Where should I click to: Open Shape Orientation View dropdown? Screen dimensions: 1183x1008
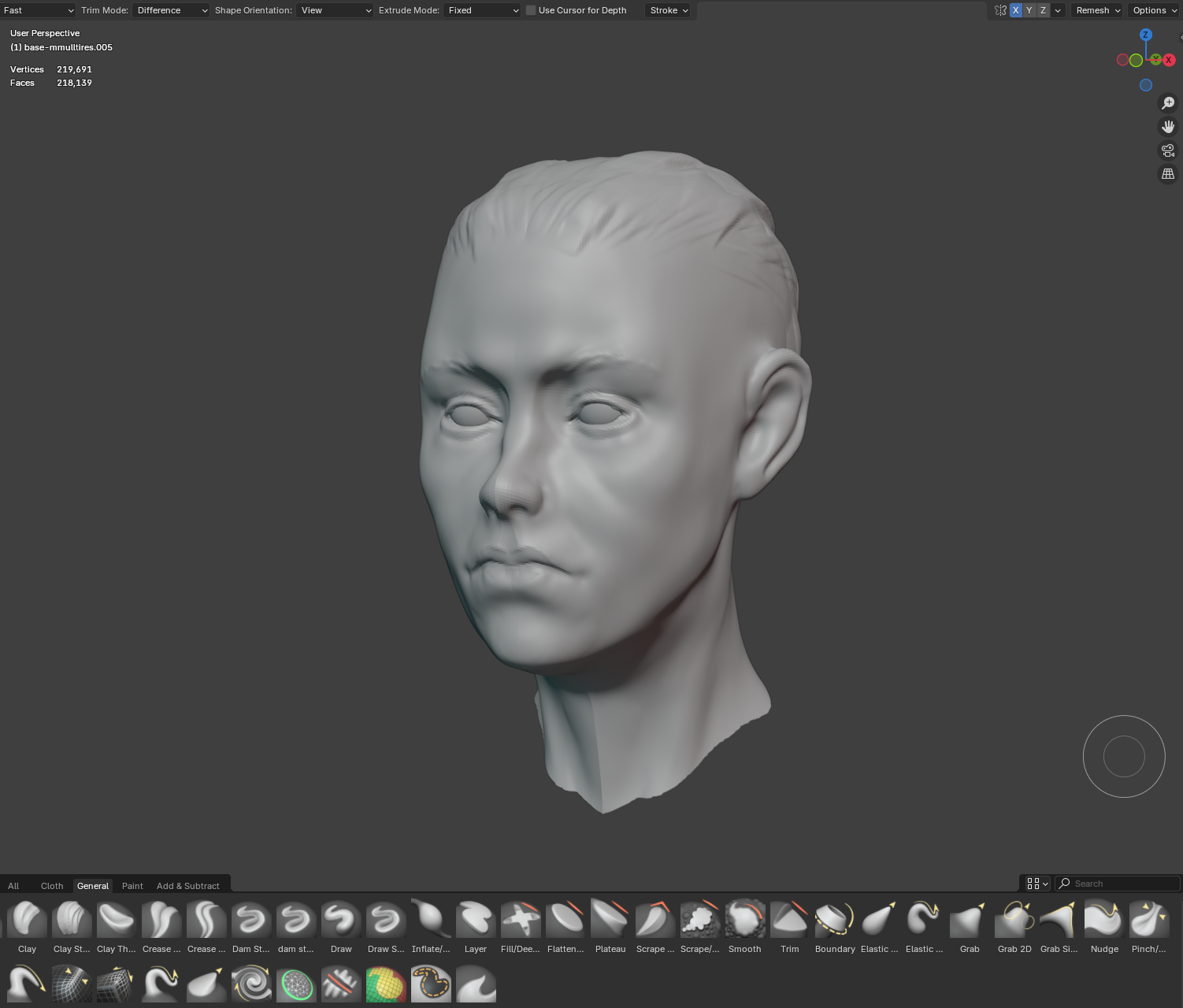click(x=335, y=10)
